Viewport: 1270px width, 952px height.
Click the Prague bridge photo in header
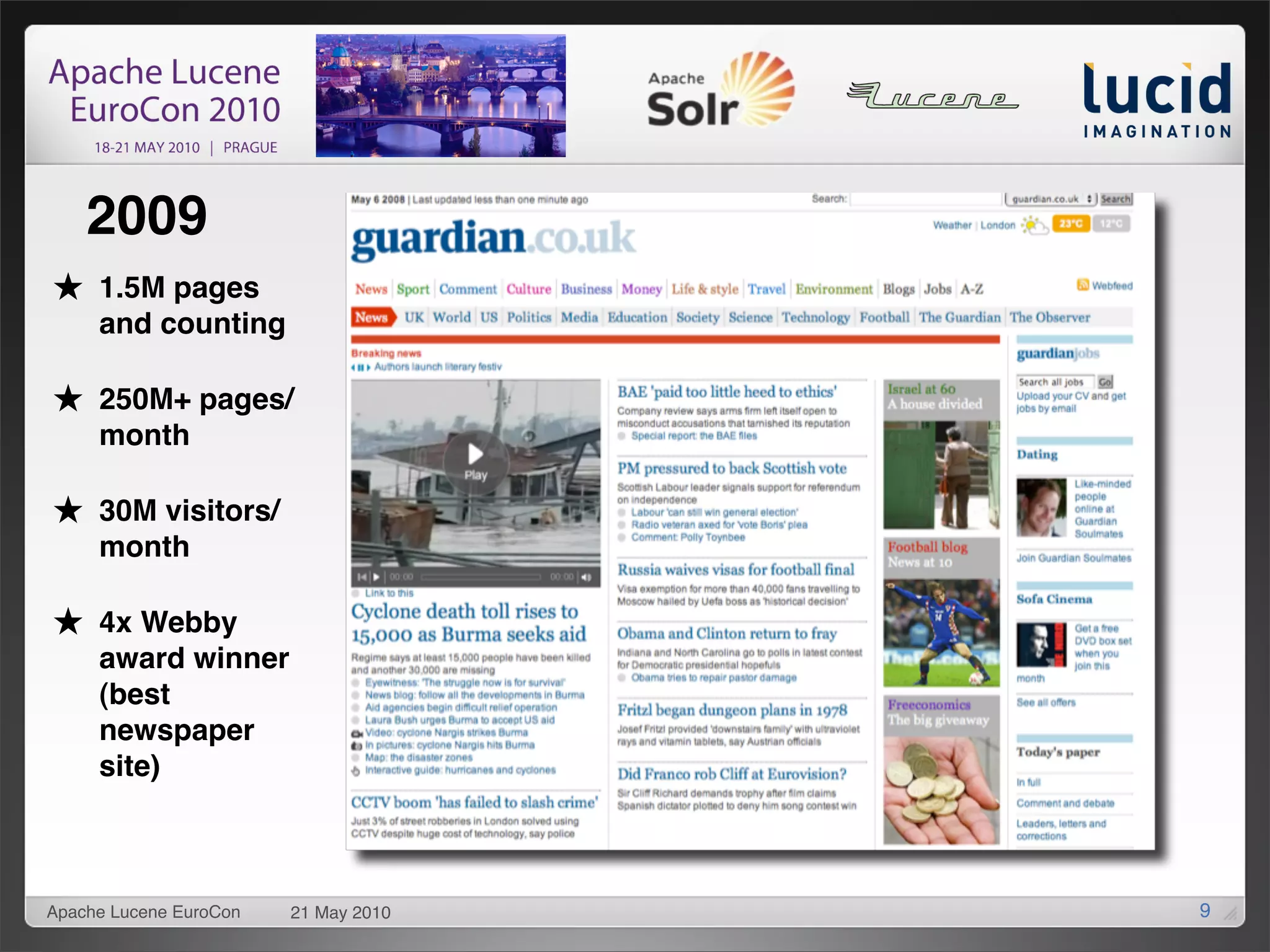pos(440,95)
